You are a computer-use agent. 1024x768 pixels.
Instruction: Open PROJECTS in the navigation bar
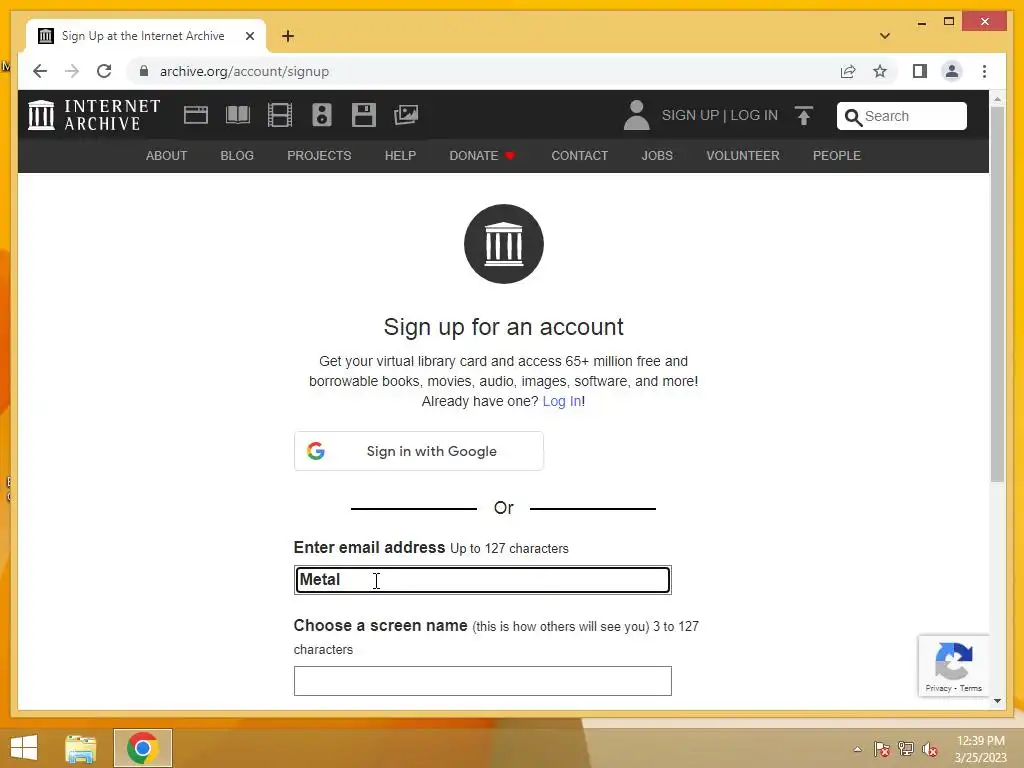(319, 155)
